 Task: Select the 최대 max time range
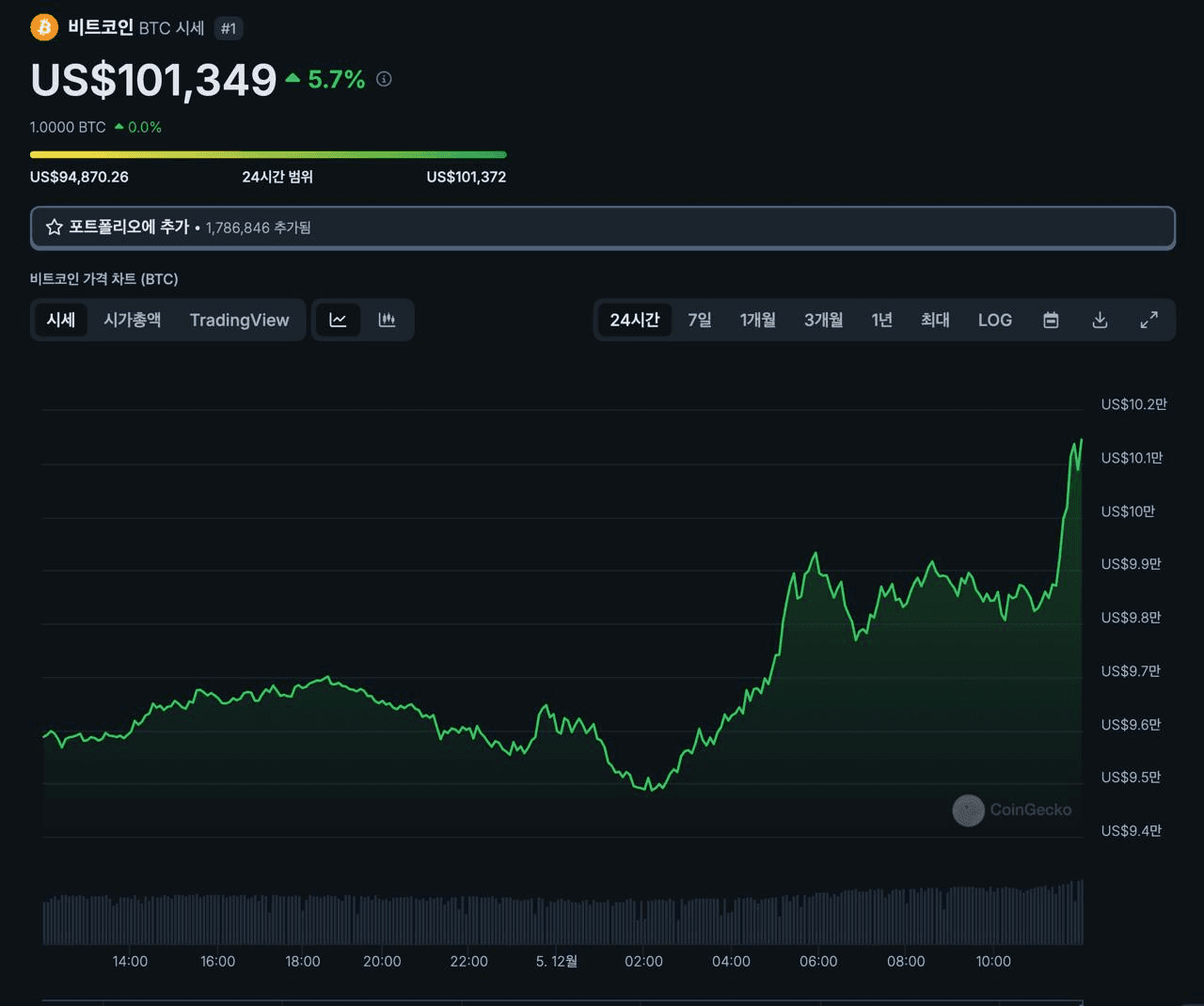click(x=935, y=320)
